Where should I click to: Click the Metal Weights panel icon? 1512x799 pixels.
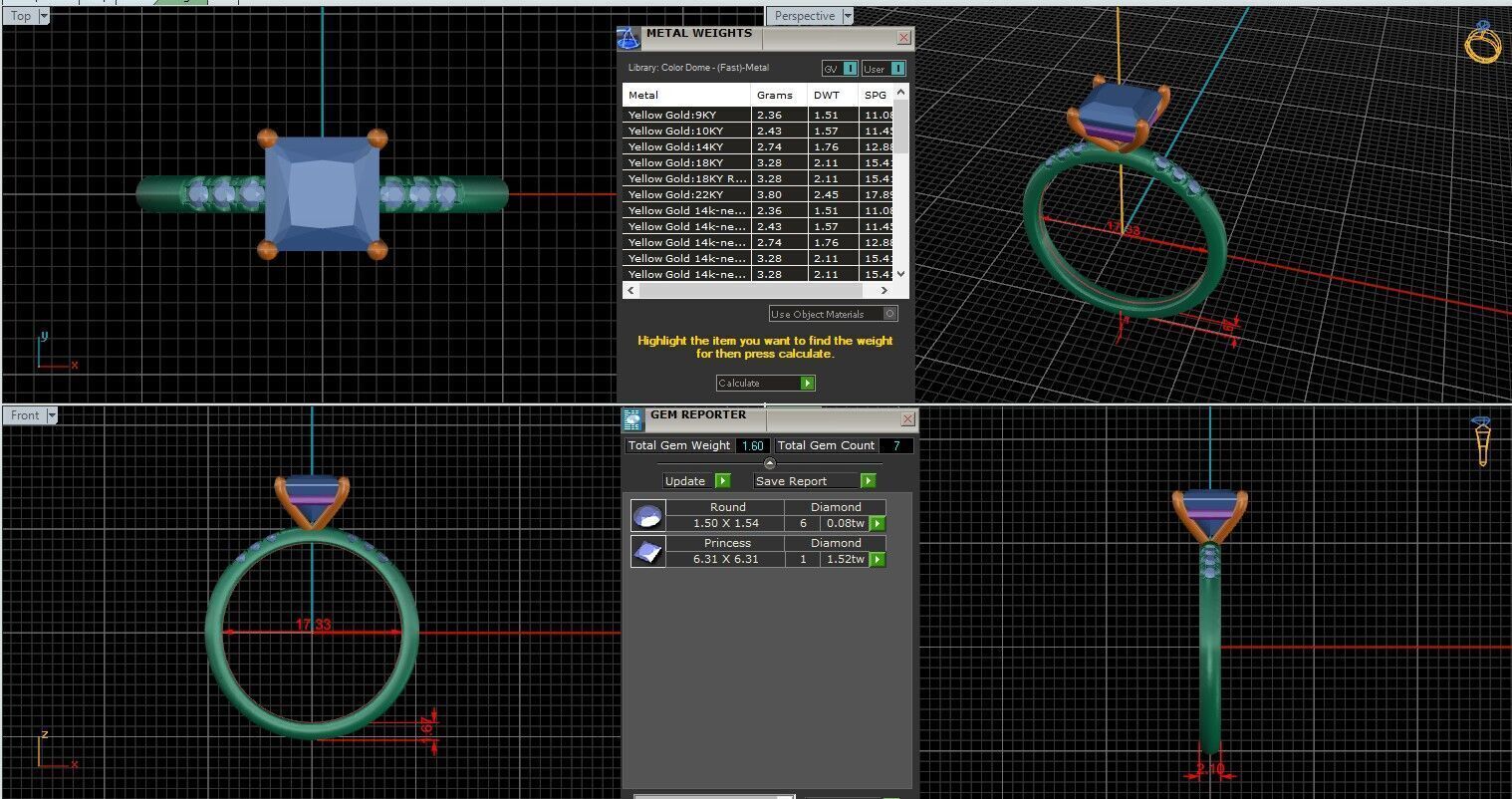point(628,38)
